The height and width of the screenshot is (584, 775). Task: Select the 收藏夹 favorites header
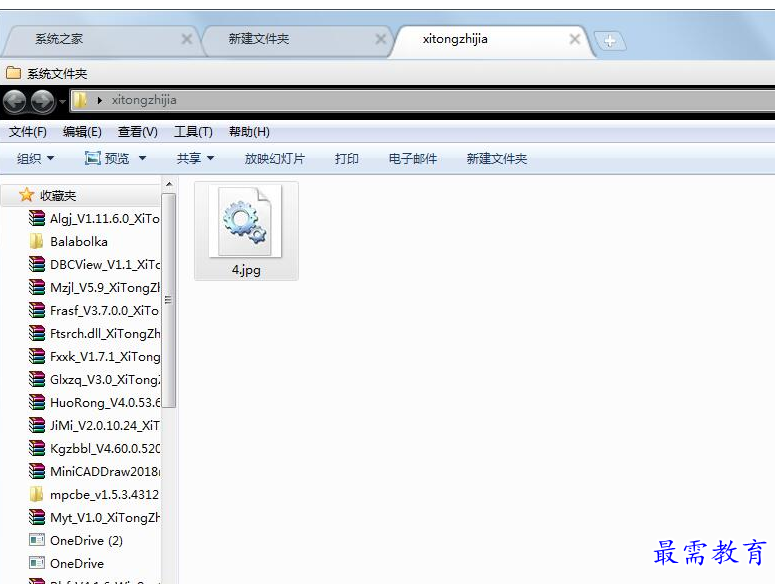point(81,196)
